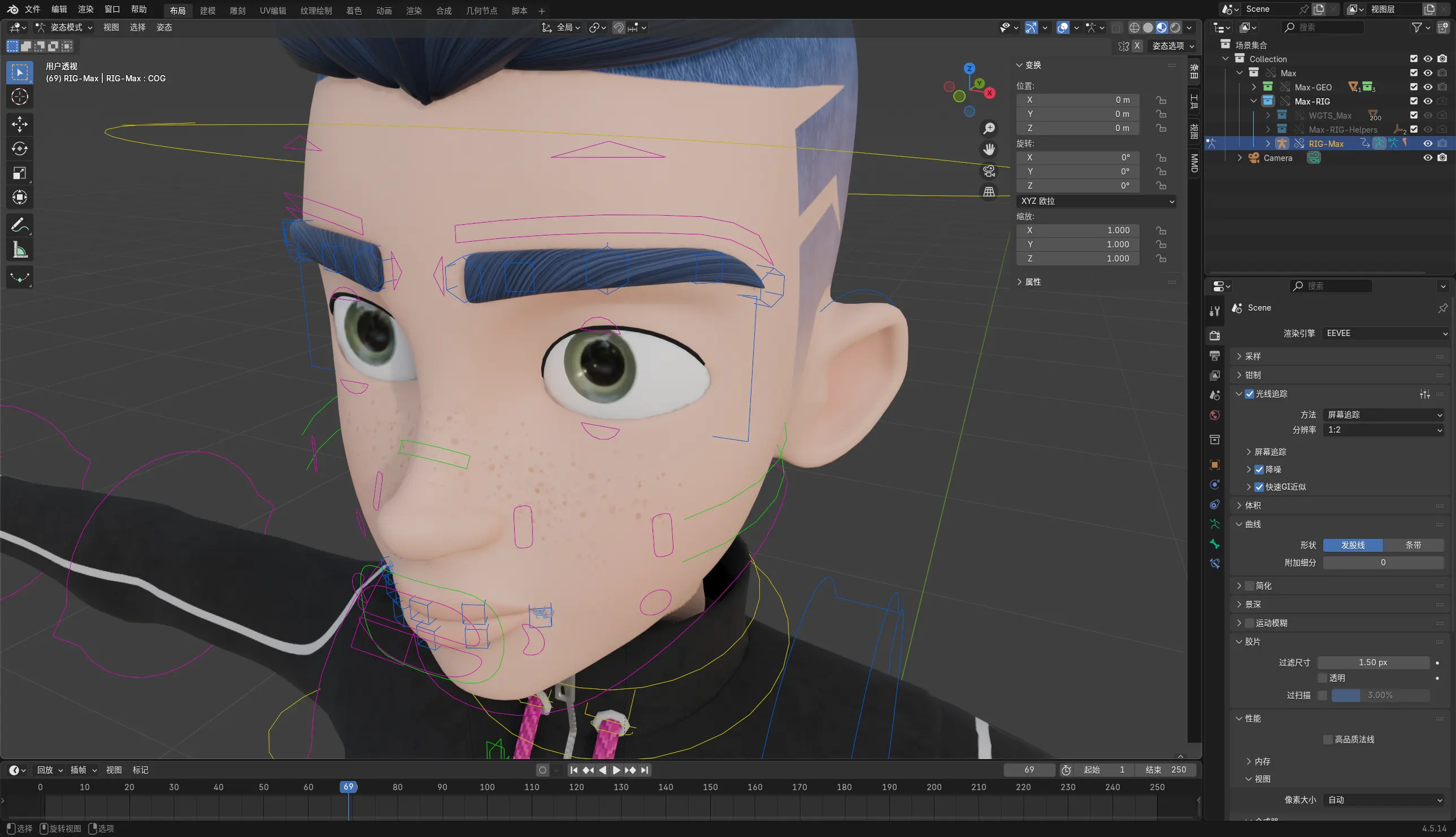This screenshot has height=837, width=1456.
Task: Open the Bone properties tab icon
Action: [x=1215, y=544]
